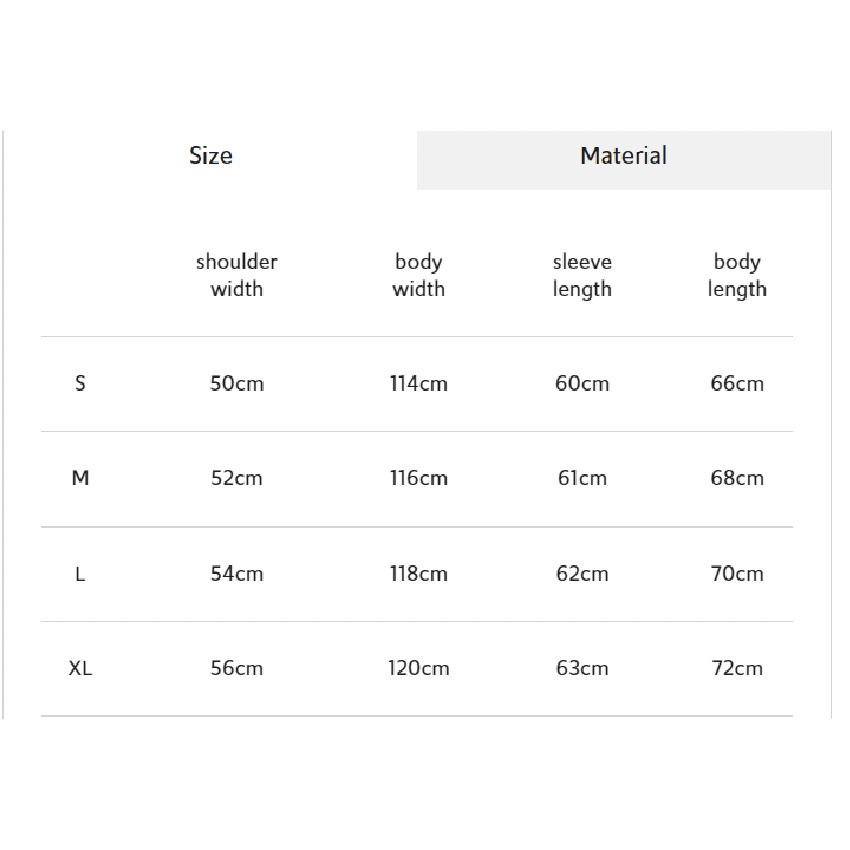Click the sleeve length column header

point(582,275)
